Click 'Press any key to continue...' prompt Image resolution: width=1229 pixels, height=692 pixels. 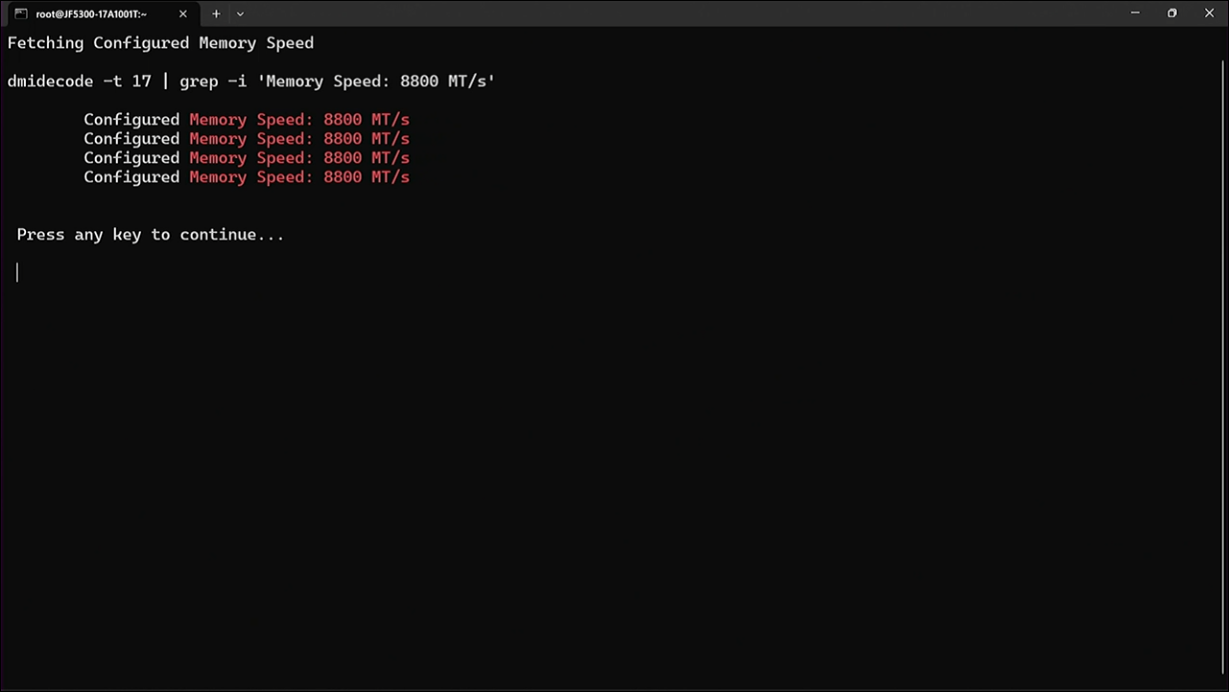pyautogui.click(x=150, y=235)
